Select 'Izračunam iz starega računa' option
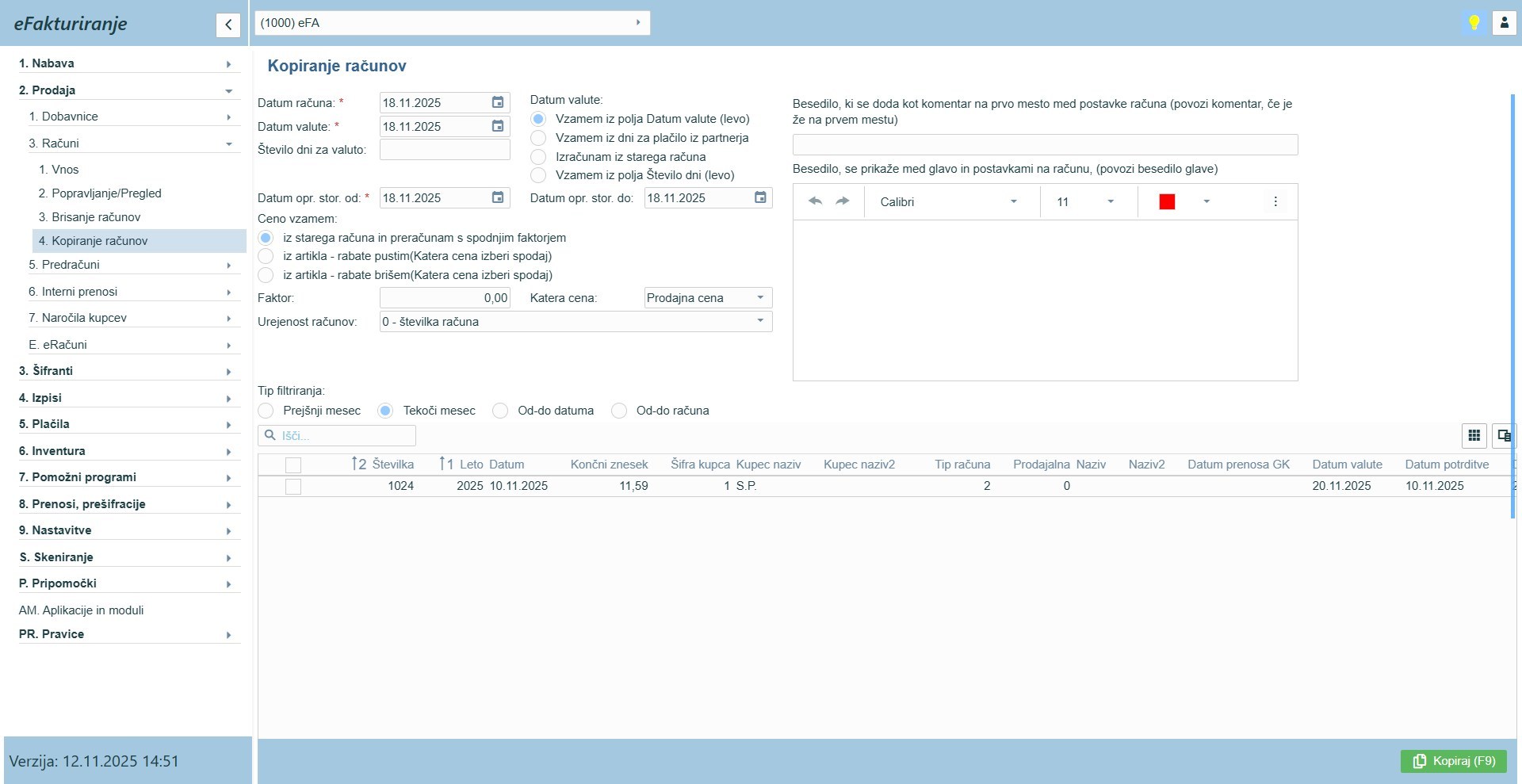The width and height of the screenshot is (1522, 784). pyautogui.click(x=539, y=157)
